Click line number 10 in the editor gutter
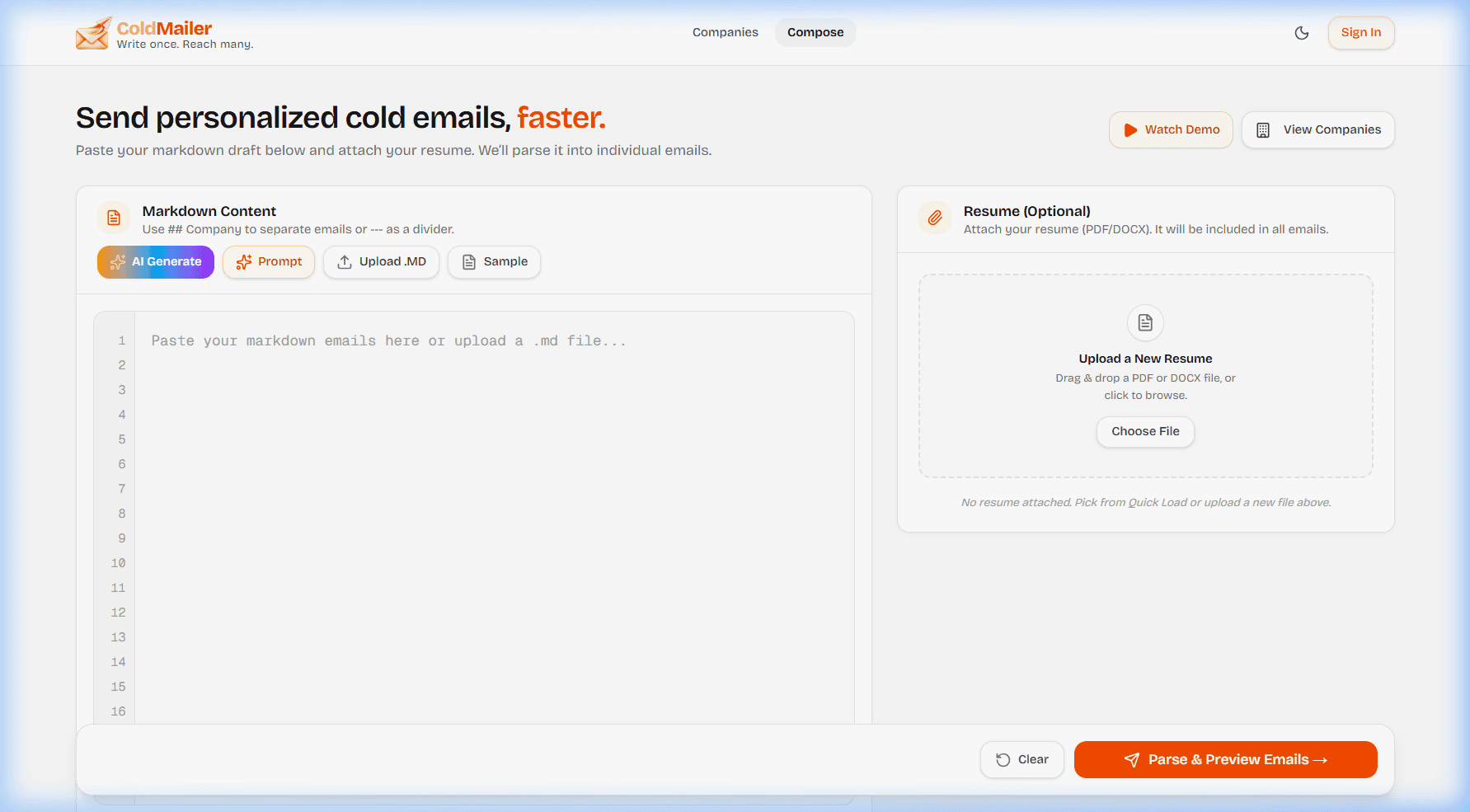 118,563
